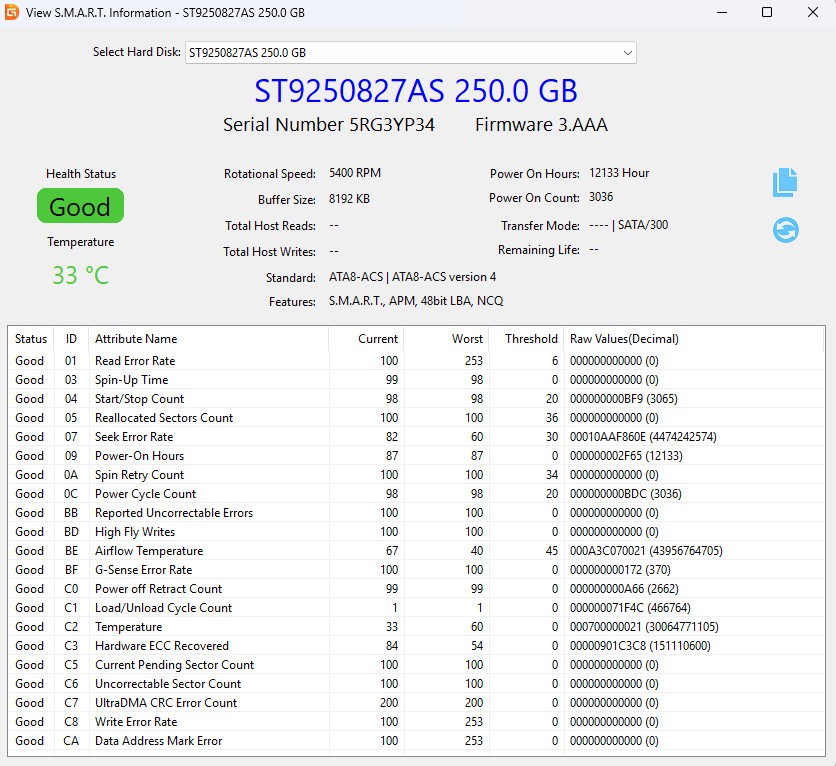This screenshot has height=766, width=836.
Task: Select the Power Cycle Count row
Action: [416, 494]
